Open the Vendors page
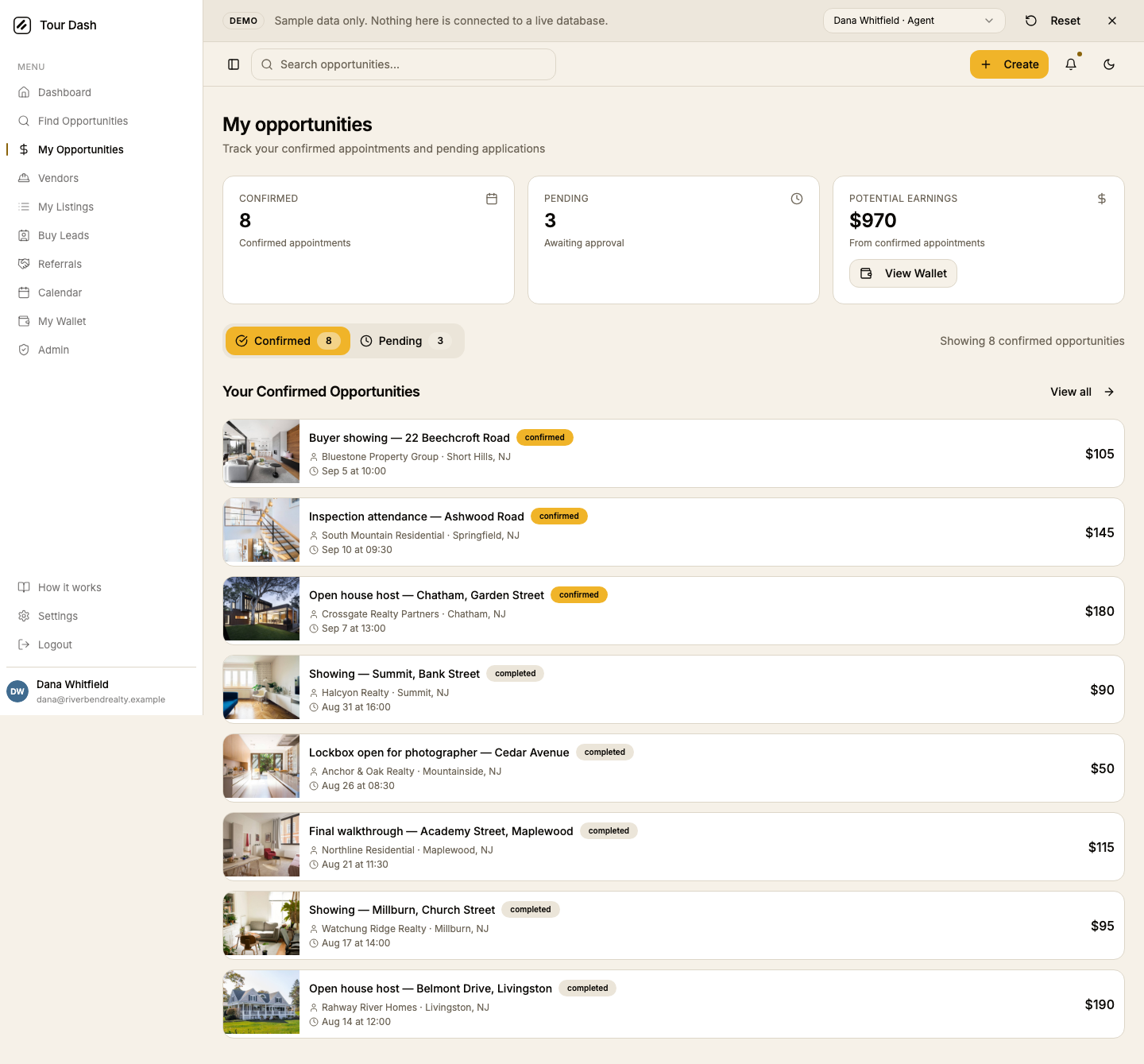 tap(101, 178)
